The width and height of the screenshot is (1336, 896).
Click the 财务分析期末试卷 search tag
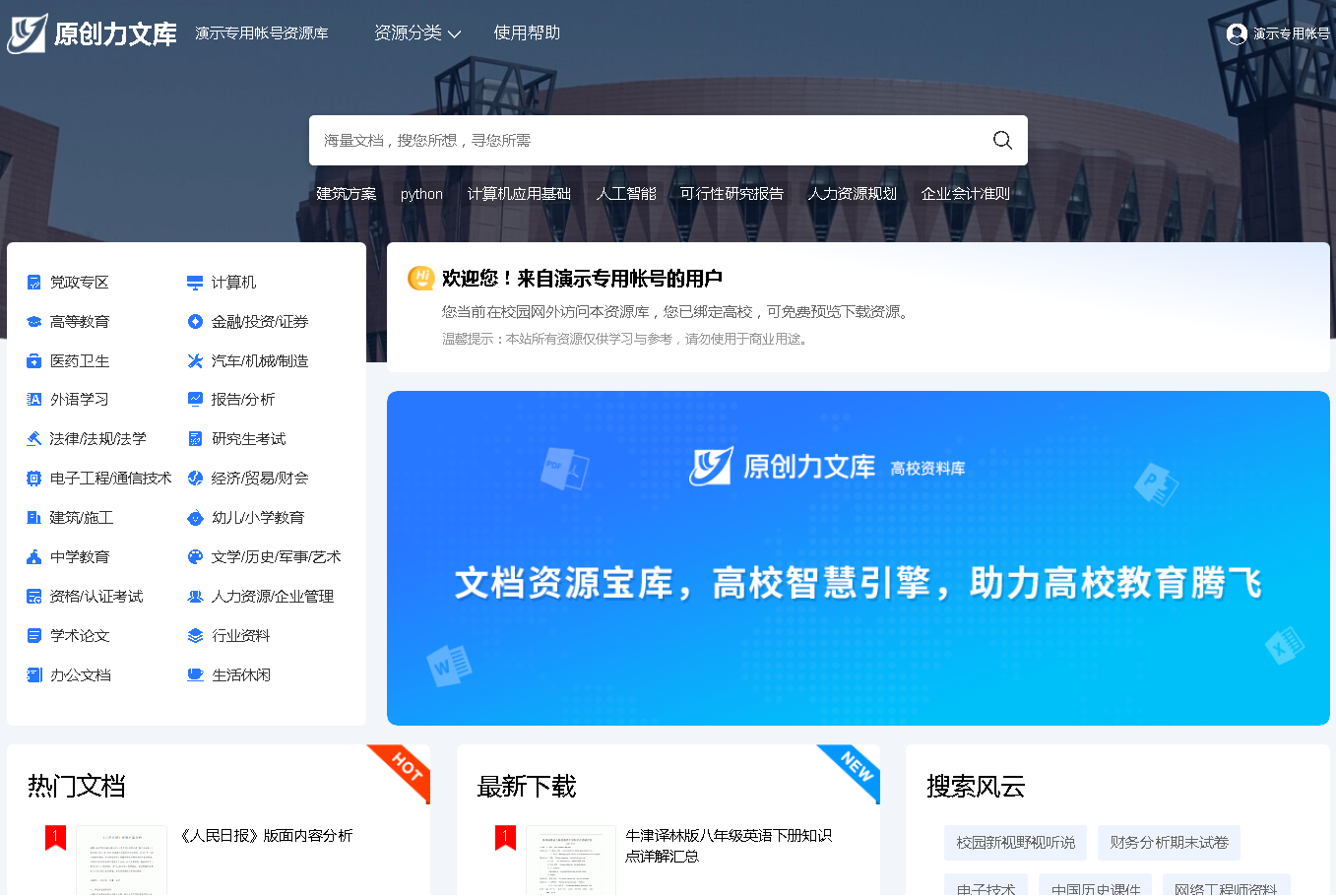coord(1169,843)
